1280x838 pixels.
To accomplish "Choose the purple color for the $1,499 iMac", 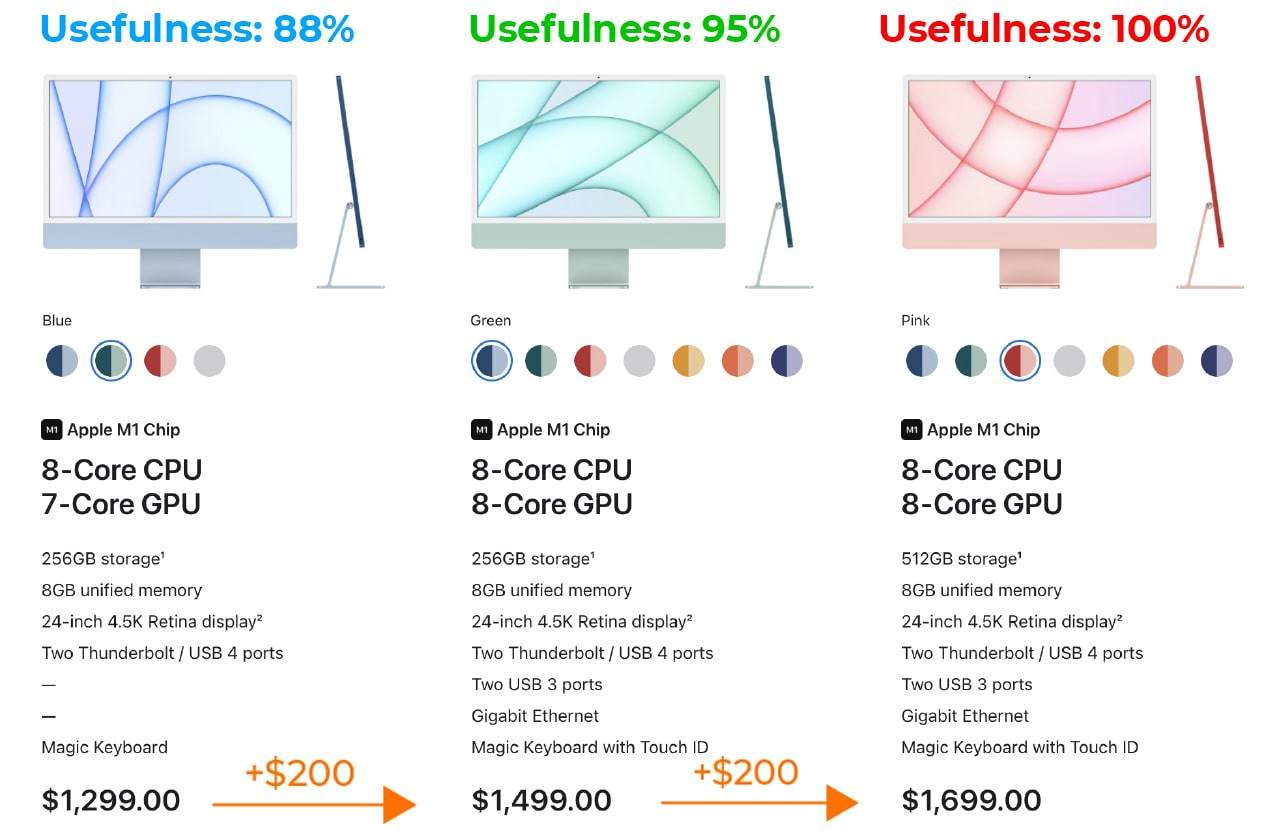I will pyautogui.click(x=787, y=361).
